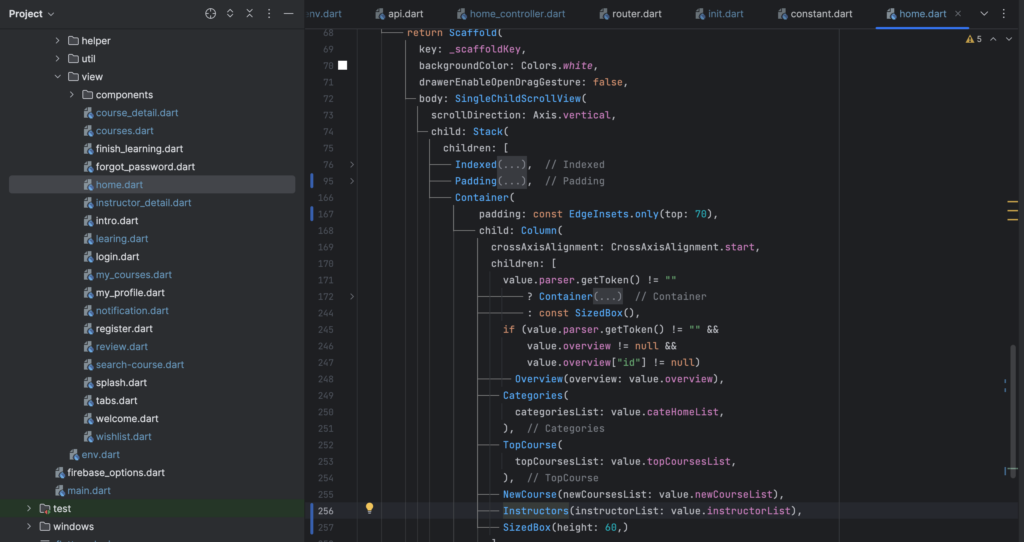Open review.dart file
Viewport: 1024px width, 542px height.
[x=121, y=347]
